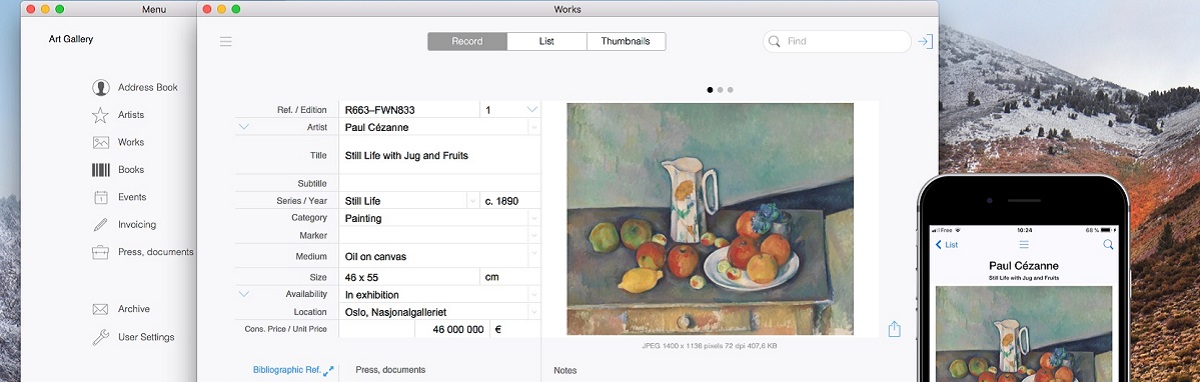Open the Category dropdown arrow
Viewport: 1200px width, 382px height.
534,218
